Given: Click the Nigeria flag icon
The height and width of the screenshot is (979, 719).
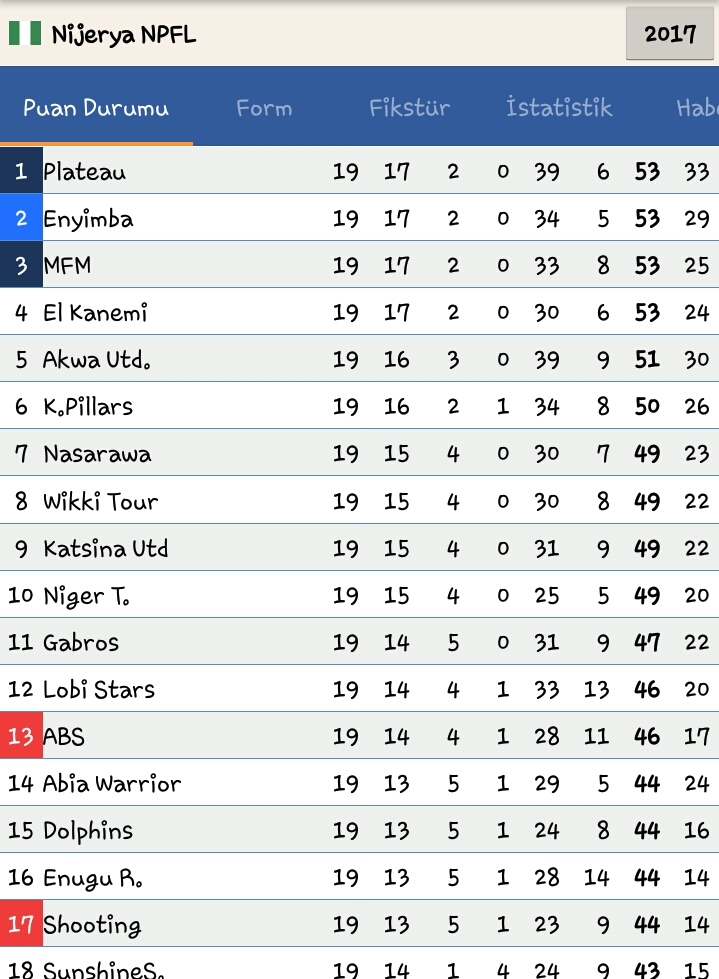Looking at the screenshot, I should [25, 33].
